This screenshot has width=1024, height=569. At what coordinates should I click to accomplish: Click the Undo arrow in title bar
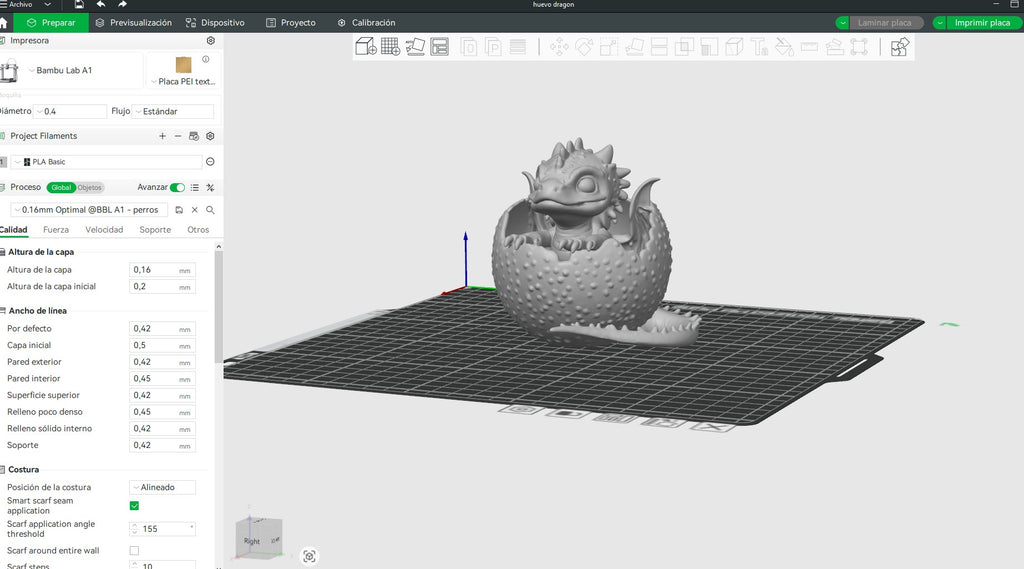coord(101,5)
